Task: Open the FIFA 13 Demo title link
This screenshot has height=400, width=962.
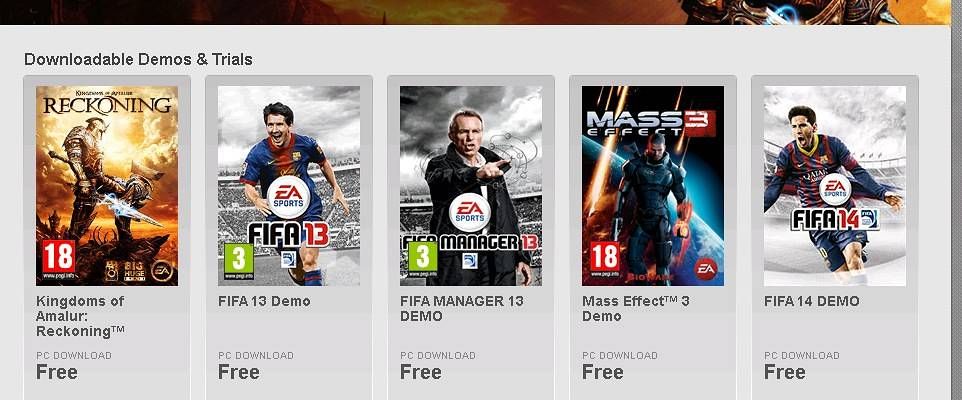Action: tap(264, 302)
